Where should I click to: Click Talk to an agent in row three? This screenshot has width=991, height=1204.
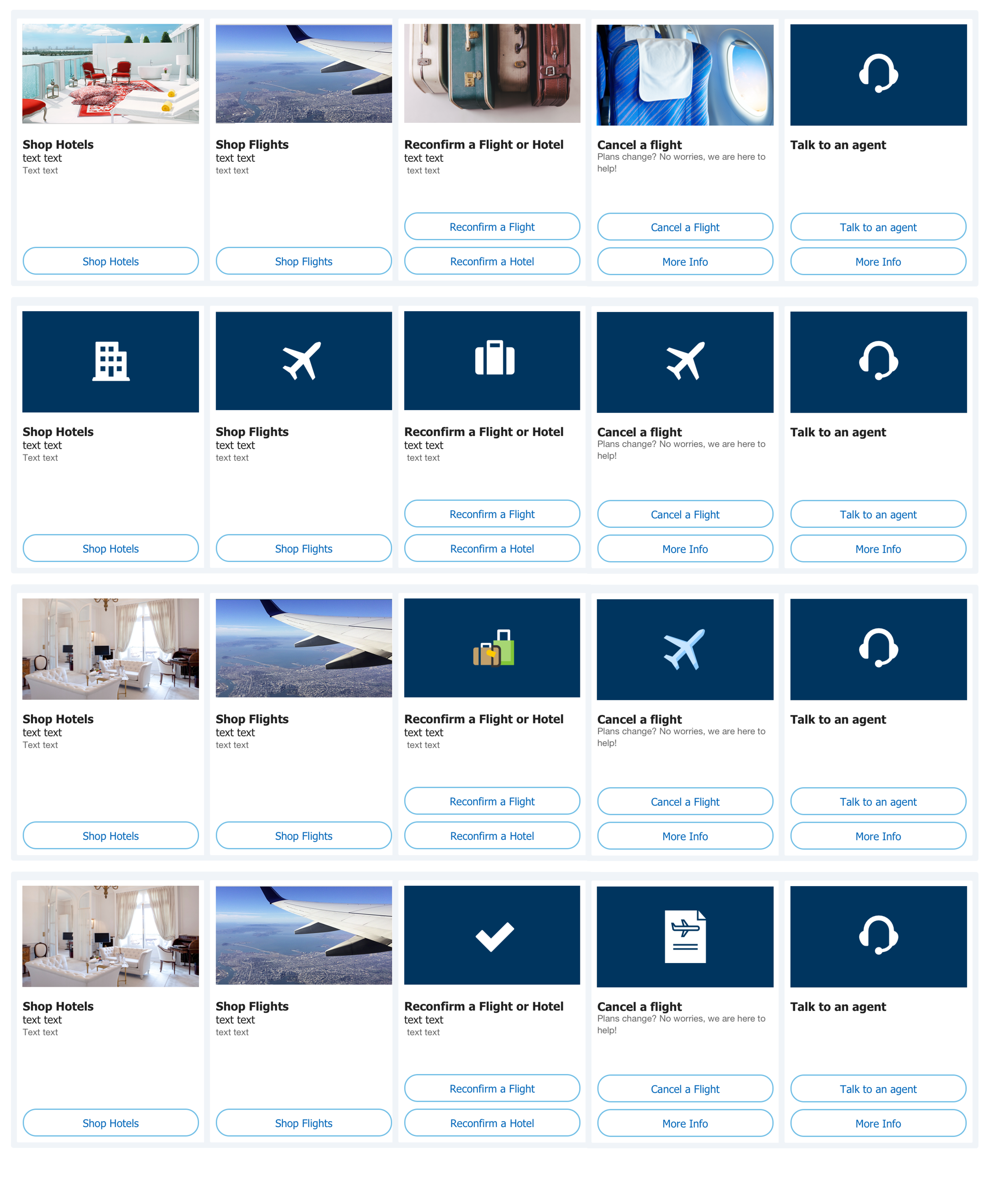[x=878, y=801]
